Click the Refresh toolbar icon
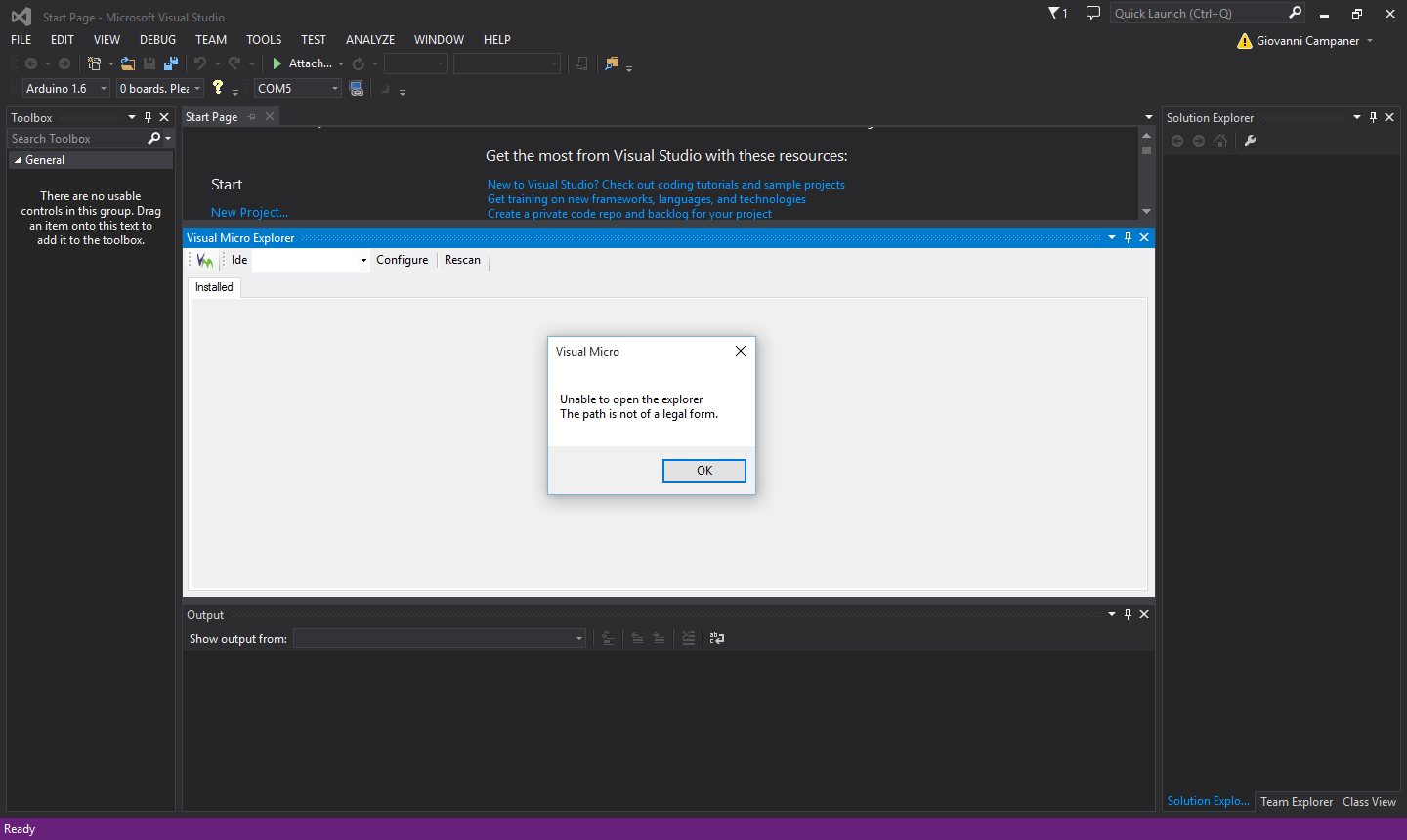 coord(359,63)
